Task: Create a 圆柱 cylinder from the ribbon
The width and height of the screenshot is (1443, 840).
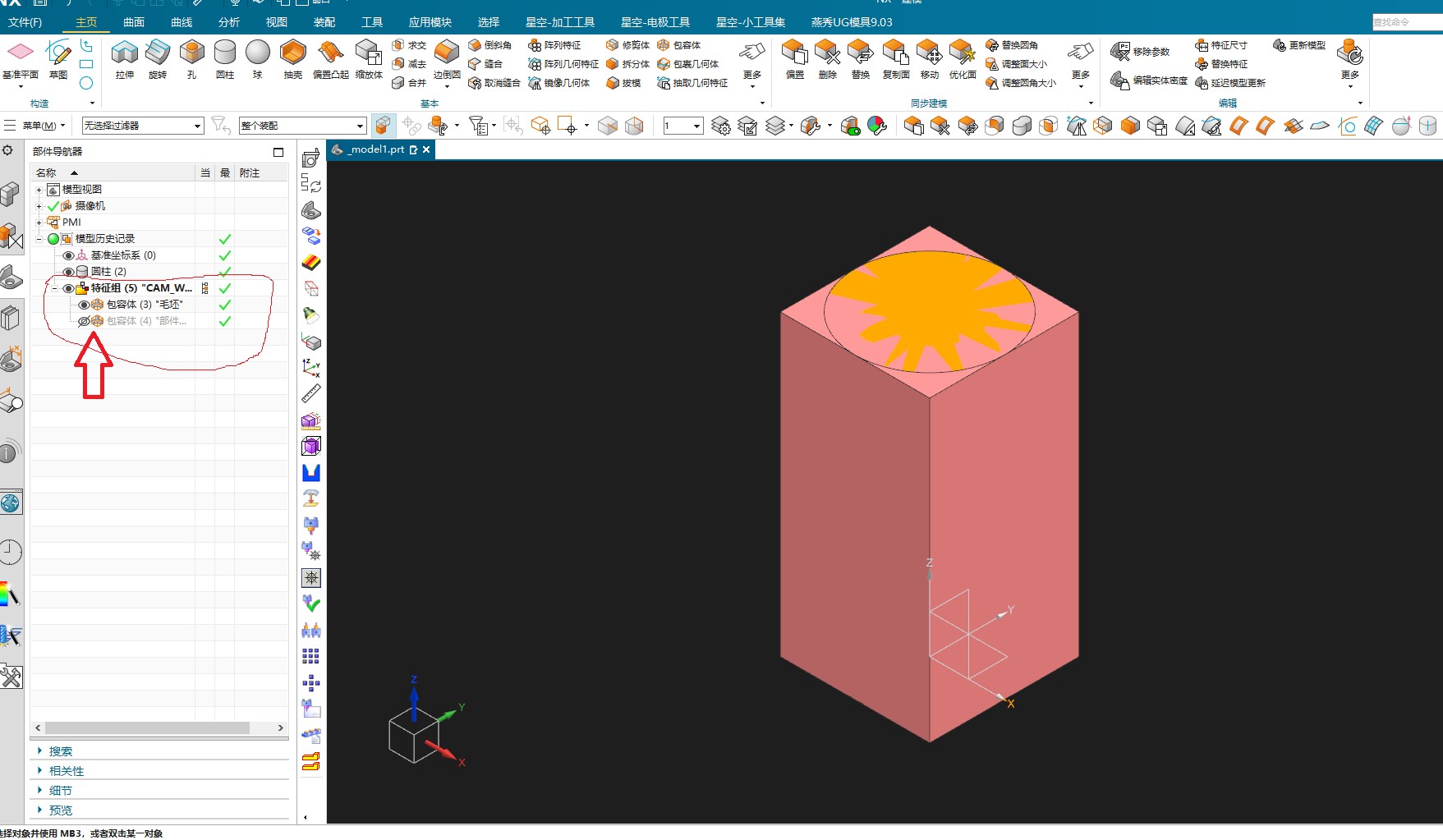Action: 225,59
